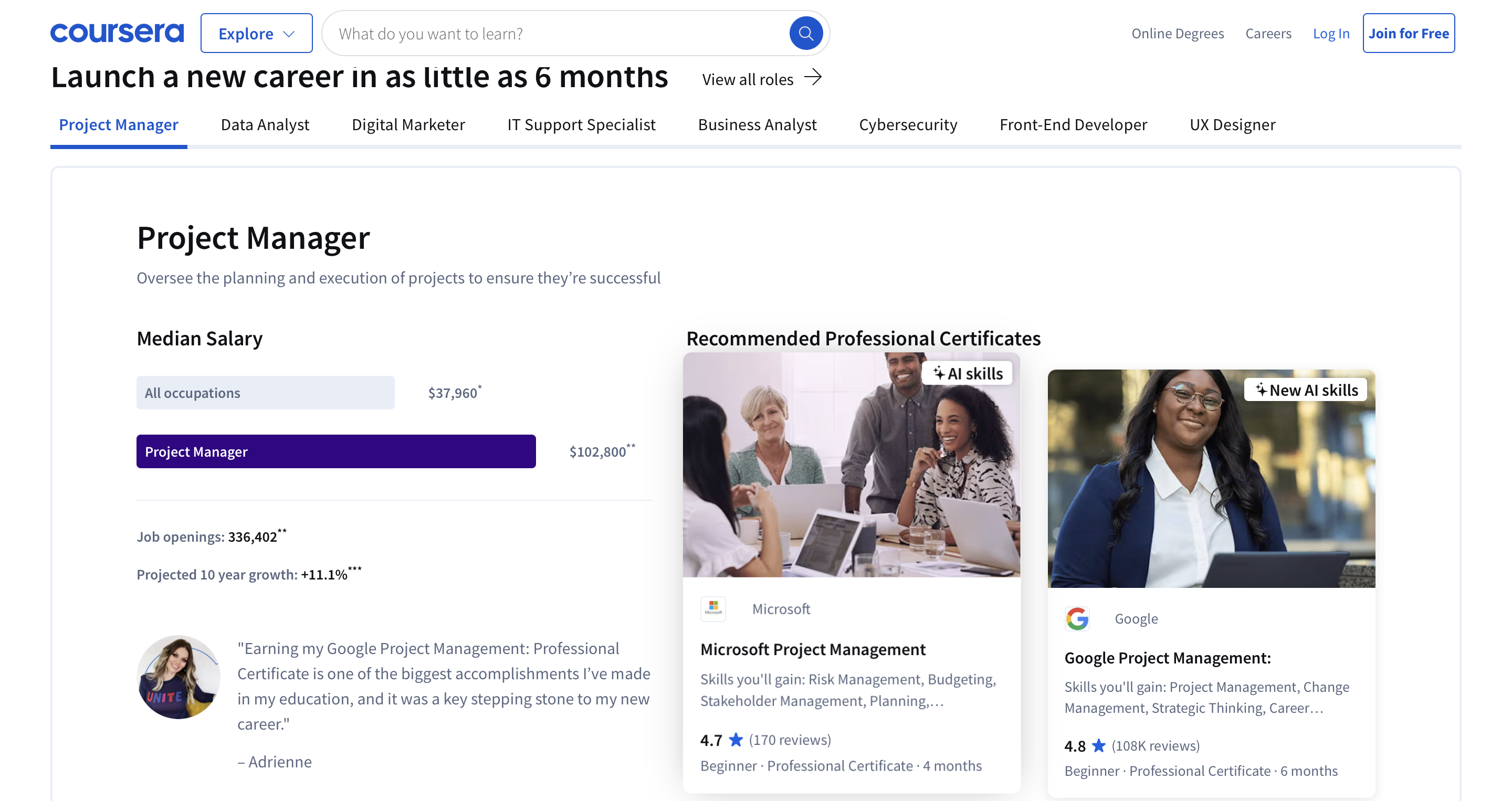Click the Project Manager salary bar
This screenshot has height=801, width=1512.
336,451
